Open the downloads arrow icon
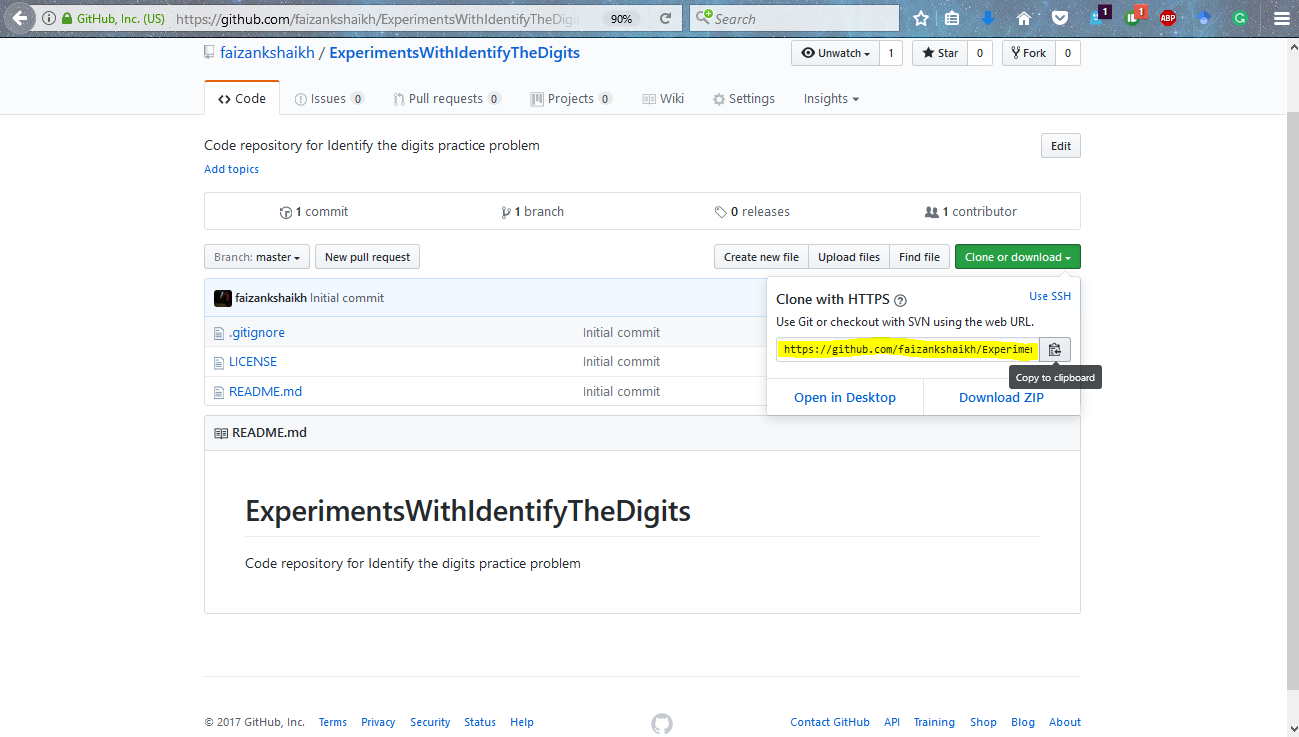 click(988, 18)
